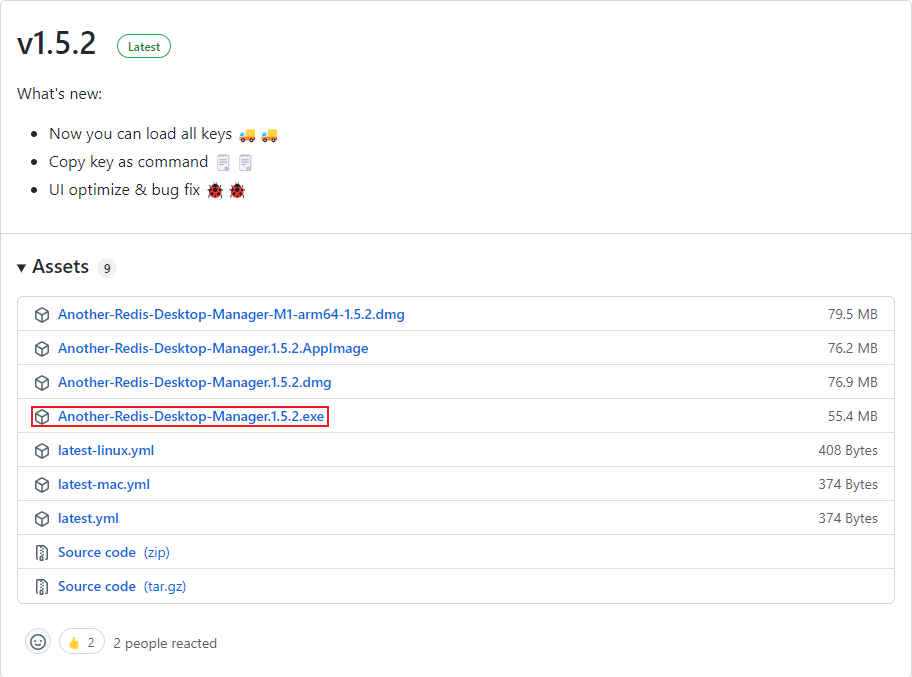The width and height of the screenshot is (912, 677).
Task: Click package icon beside latest.yml
Action: 42,519
